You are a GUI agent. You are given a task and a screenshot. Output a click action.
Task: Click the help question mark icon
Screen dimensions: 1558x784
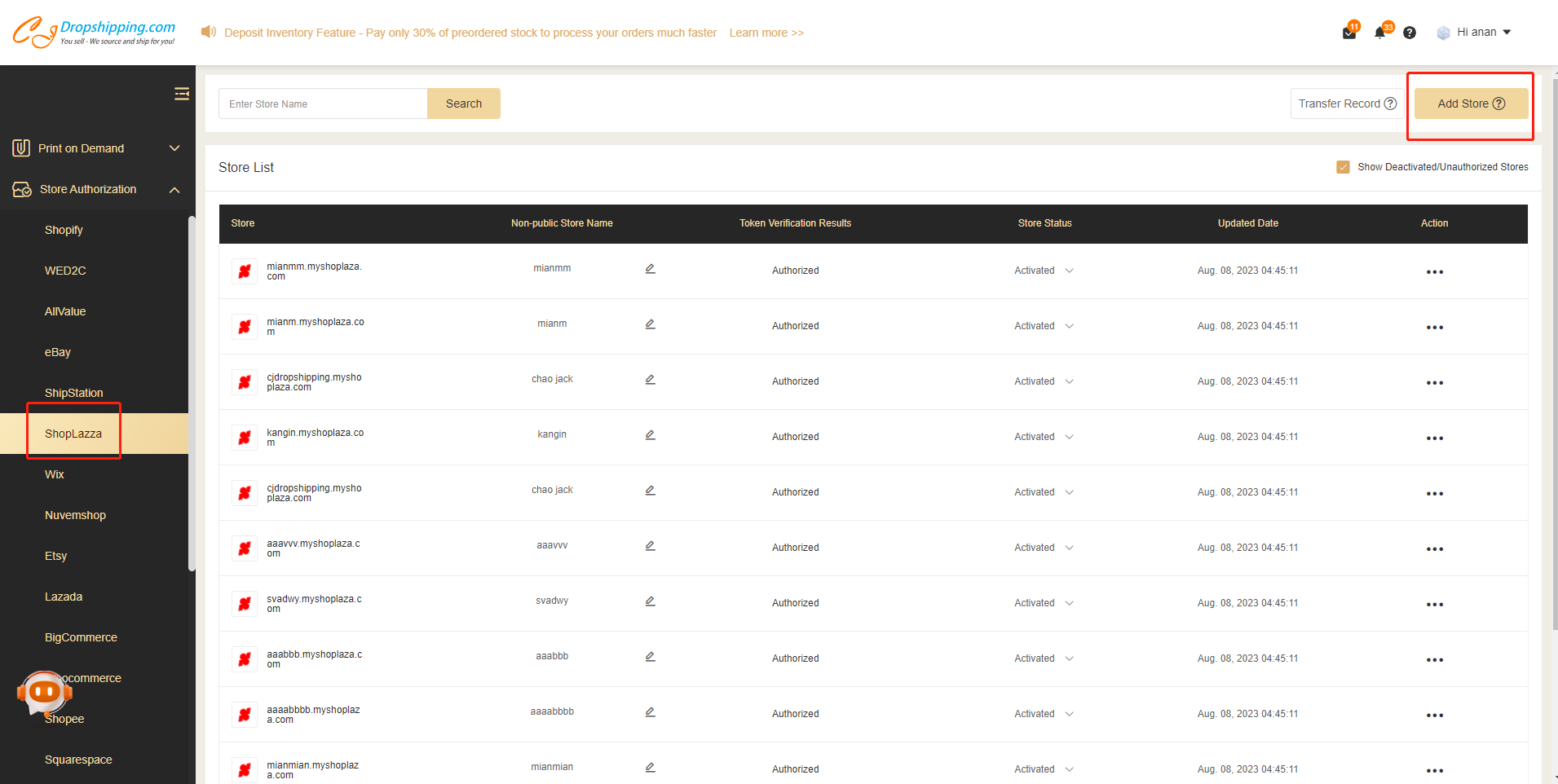click(1410, 33)
